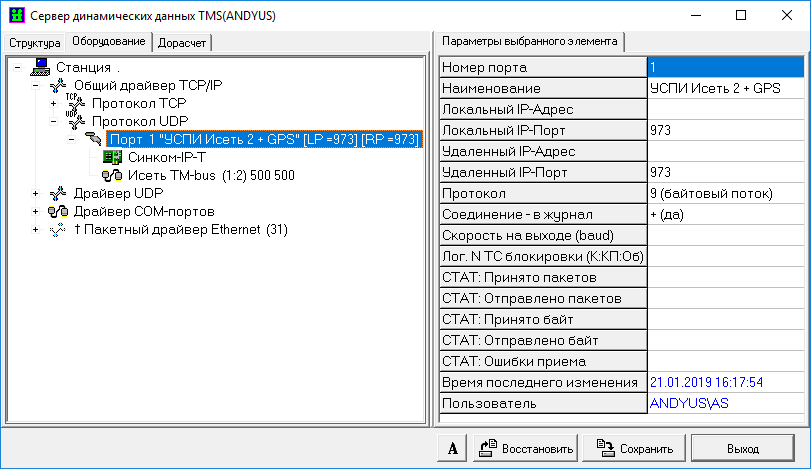Click the TCP/IP common driver icon

coord(59,85)
